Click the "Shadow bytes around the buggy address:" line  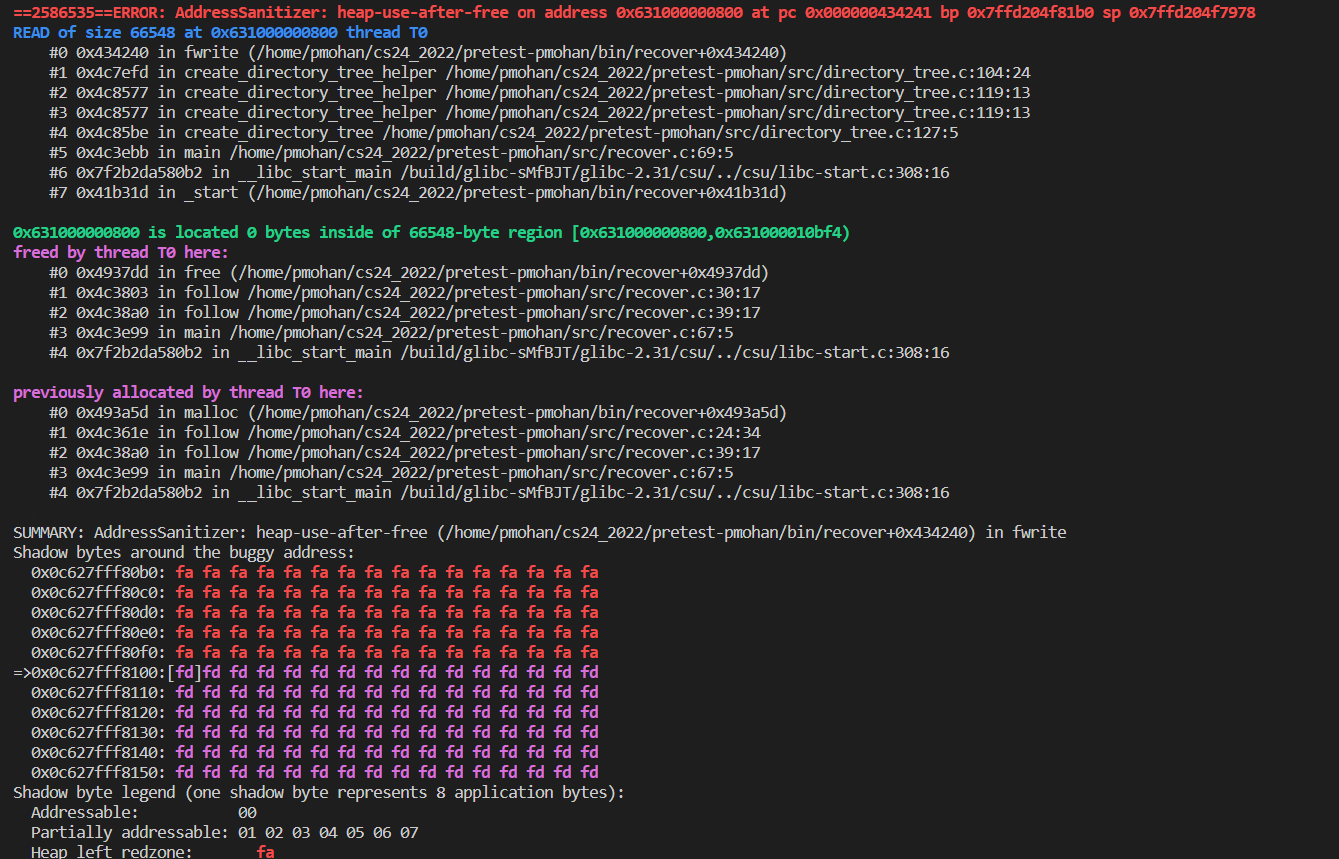point(183,552)
